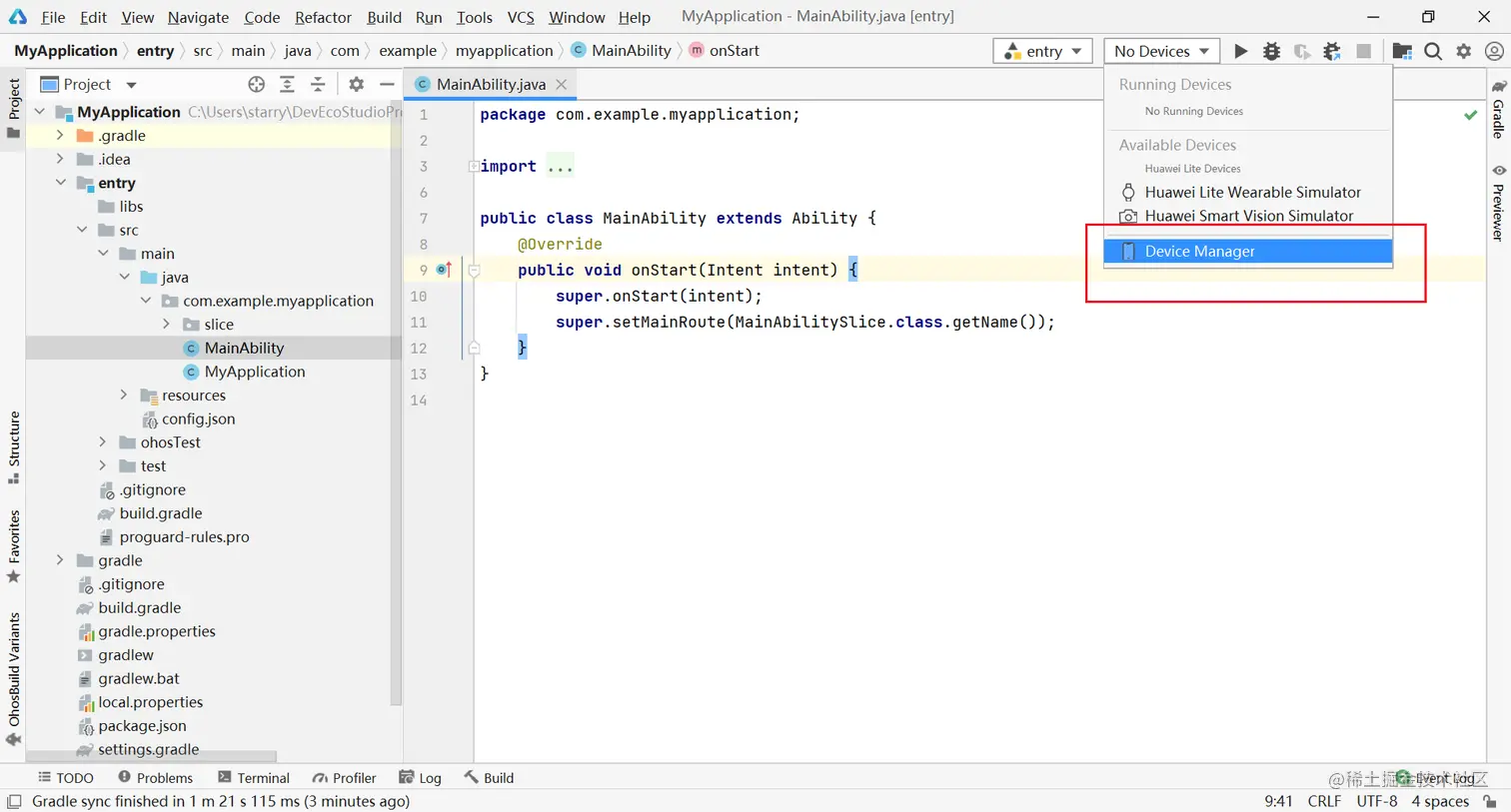Toggle the Project side tab
This screenshot has width=1511, height=812.
tap(14, 110)
